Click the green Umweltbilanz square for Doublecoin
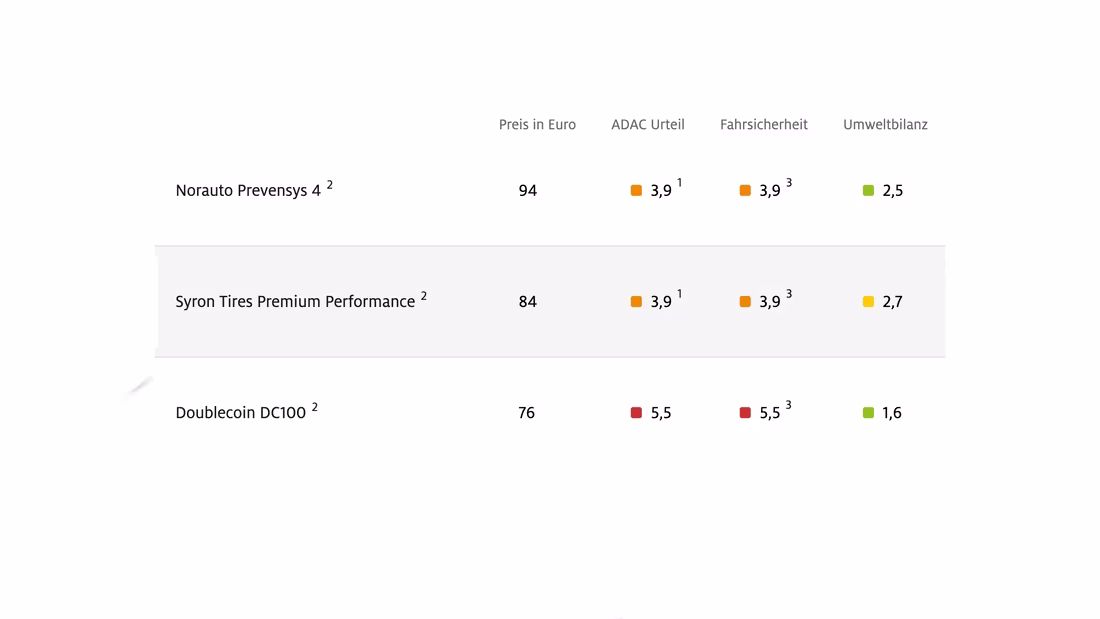1100x619 pixels. tap(868, 413)
